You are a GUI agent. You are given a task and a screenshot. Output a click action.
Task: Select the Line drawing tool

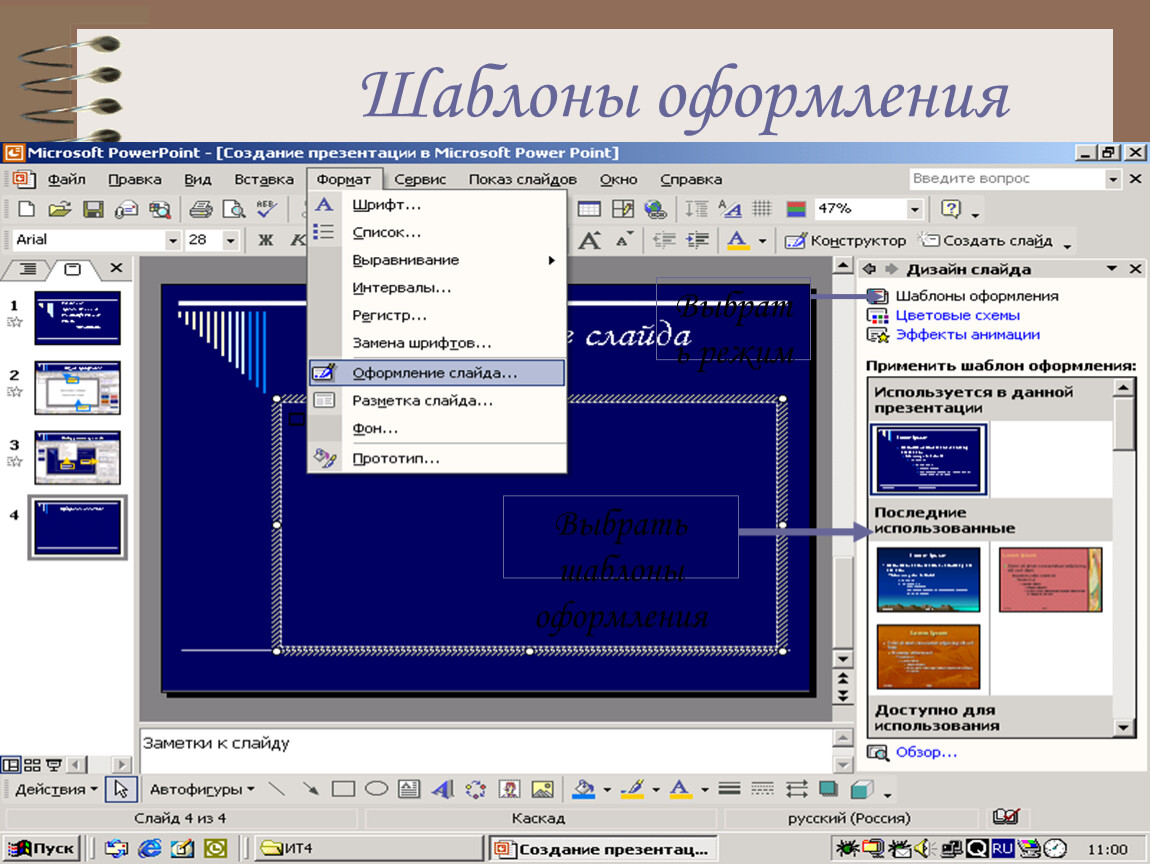(276, 789)
